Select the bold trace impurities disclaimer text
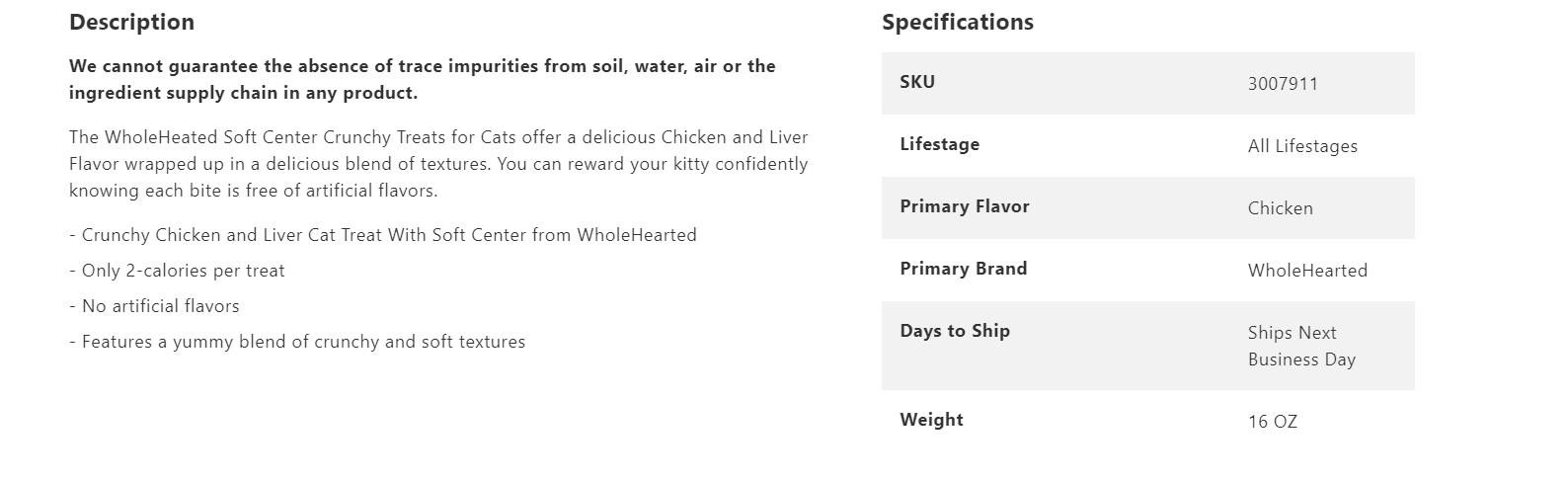 422,79
